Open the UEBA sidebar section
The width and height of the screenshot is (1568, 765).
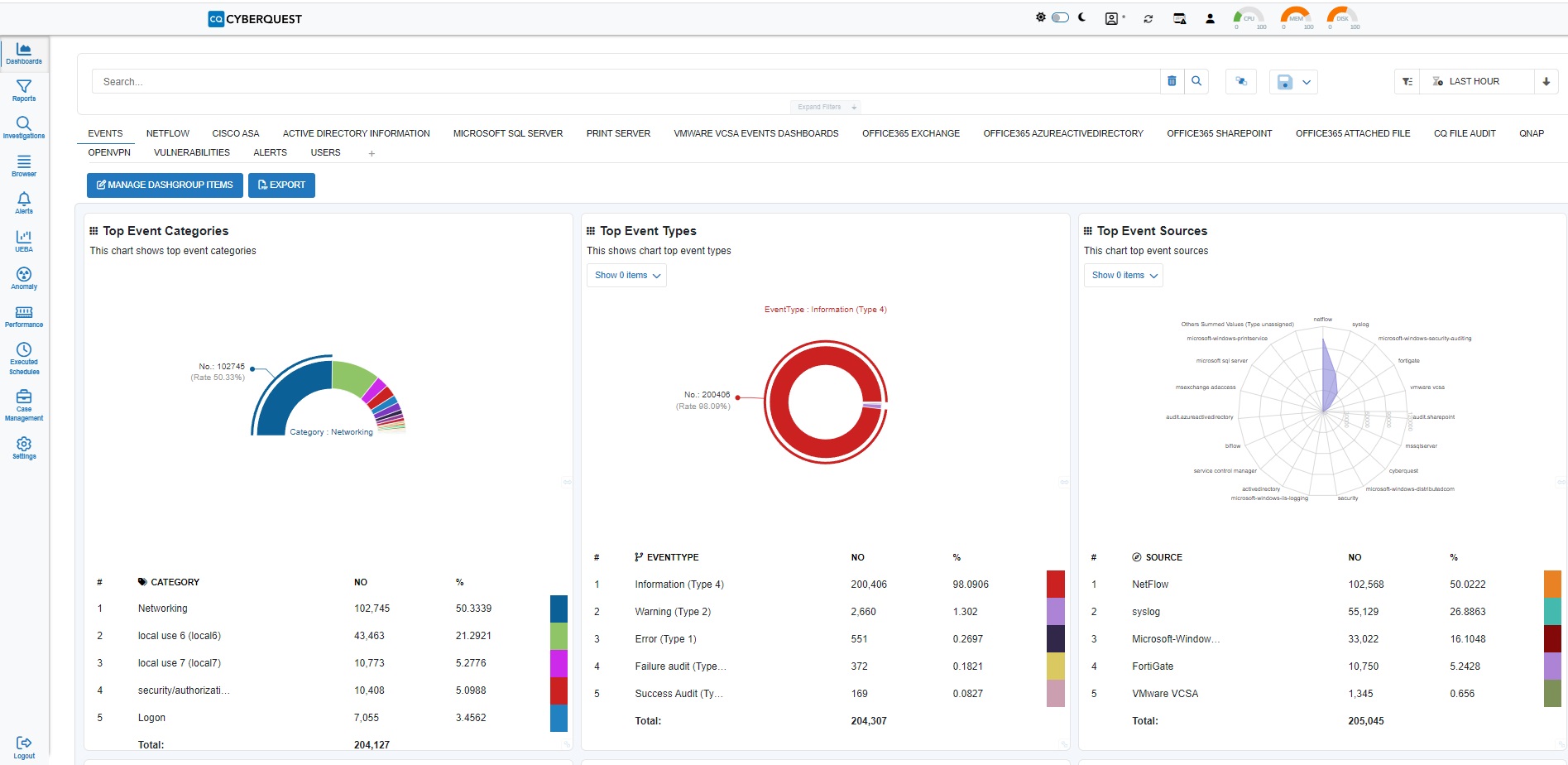pyautogui.click(x=24, y=241)
